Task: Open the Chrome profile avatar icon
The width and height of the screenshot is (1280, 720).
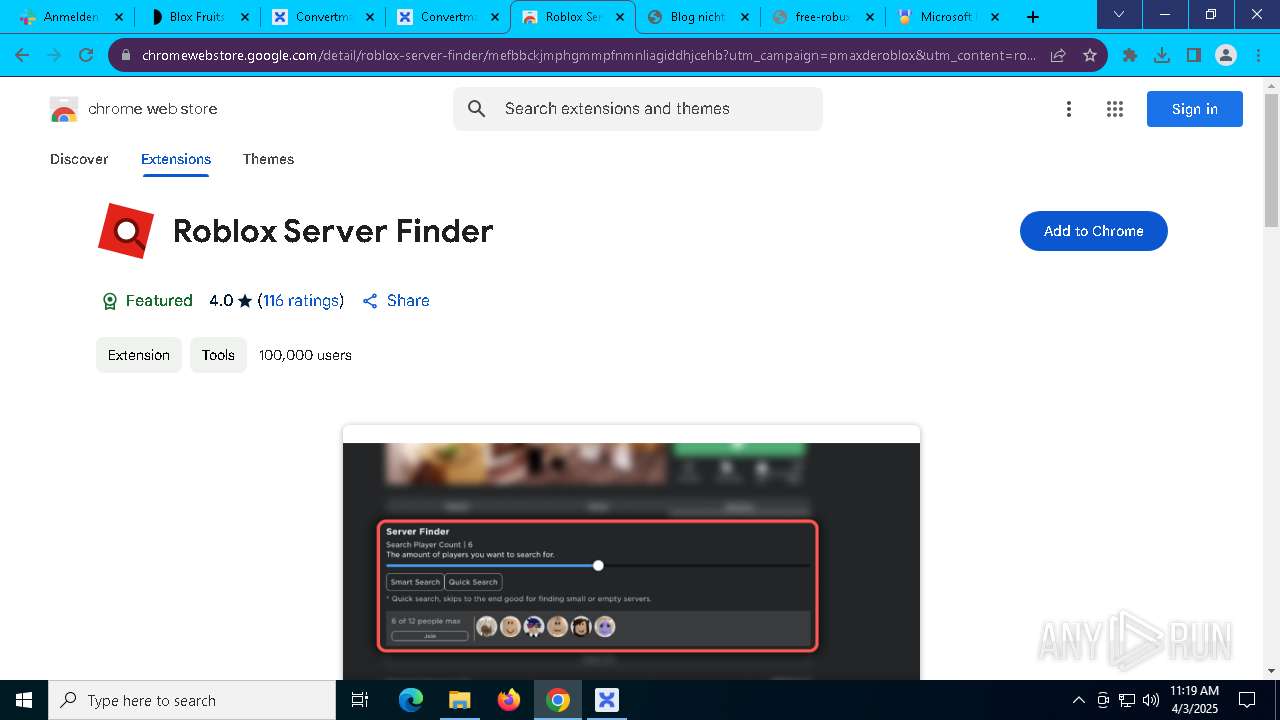Action: [1226, 55]
